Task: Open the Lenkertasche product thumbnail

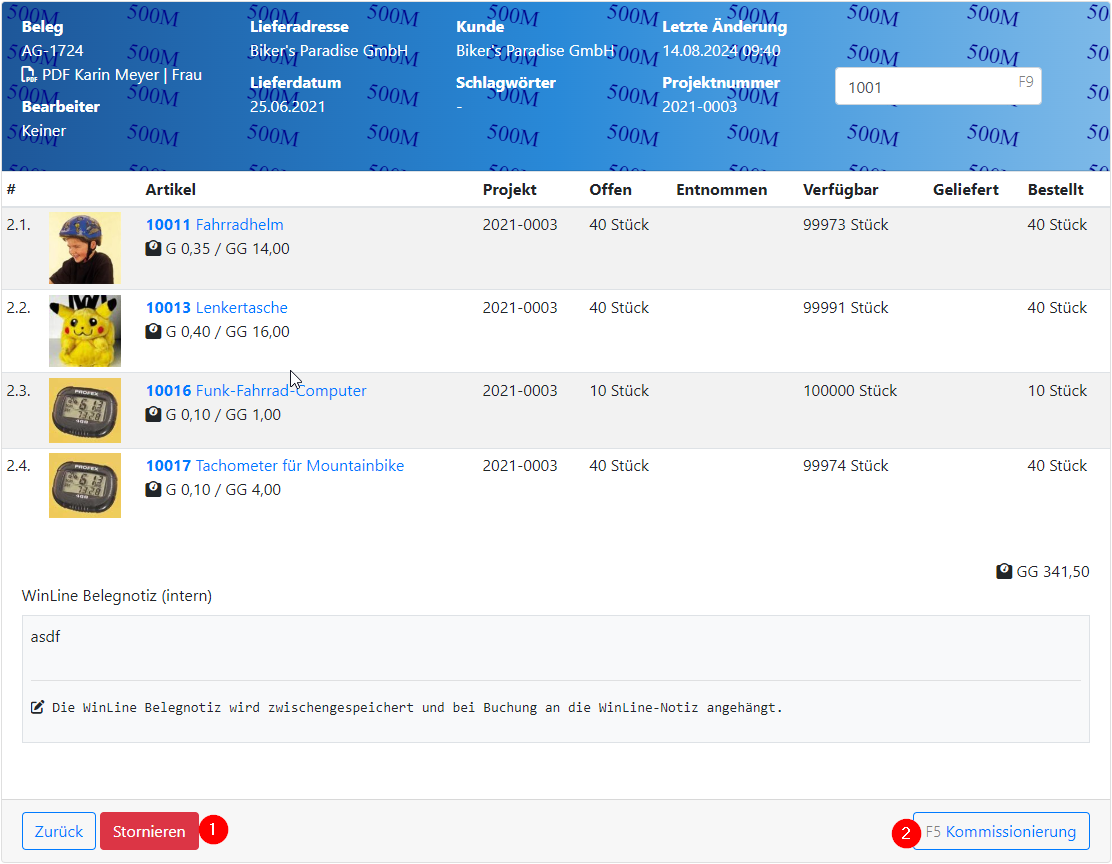Action: [x=85, y=331]
